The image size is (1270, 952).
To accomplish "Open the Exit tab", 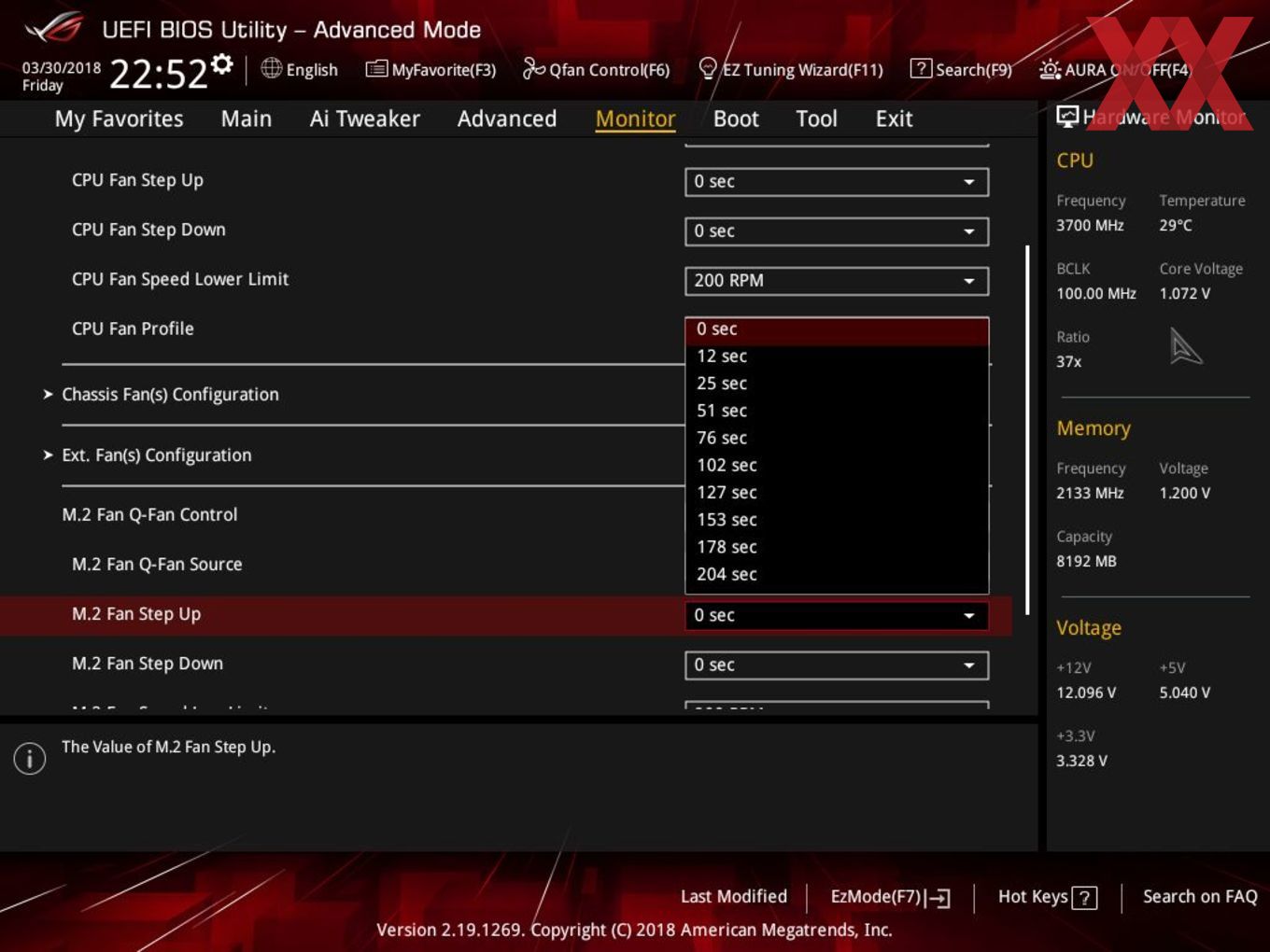I will pos(894,119).
